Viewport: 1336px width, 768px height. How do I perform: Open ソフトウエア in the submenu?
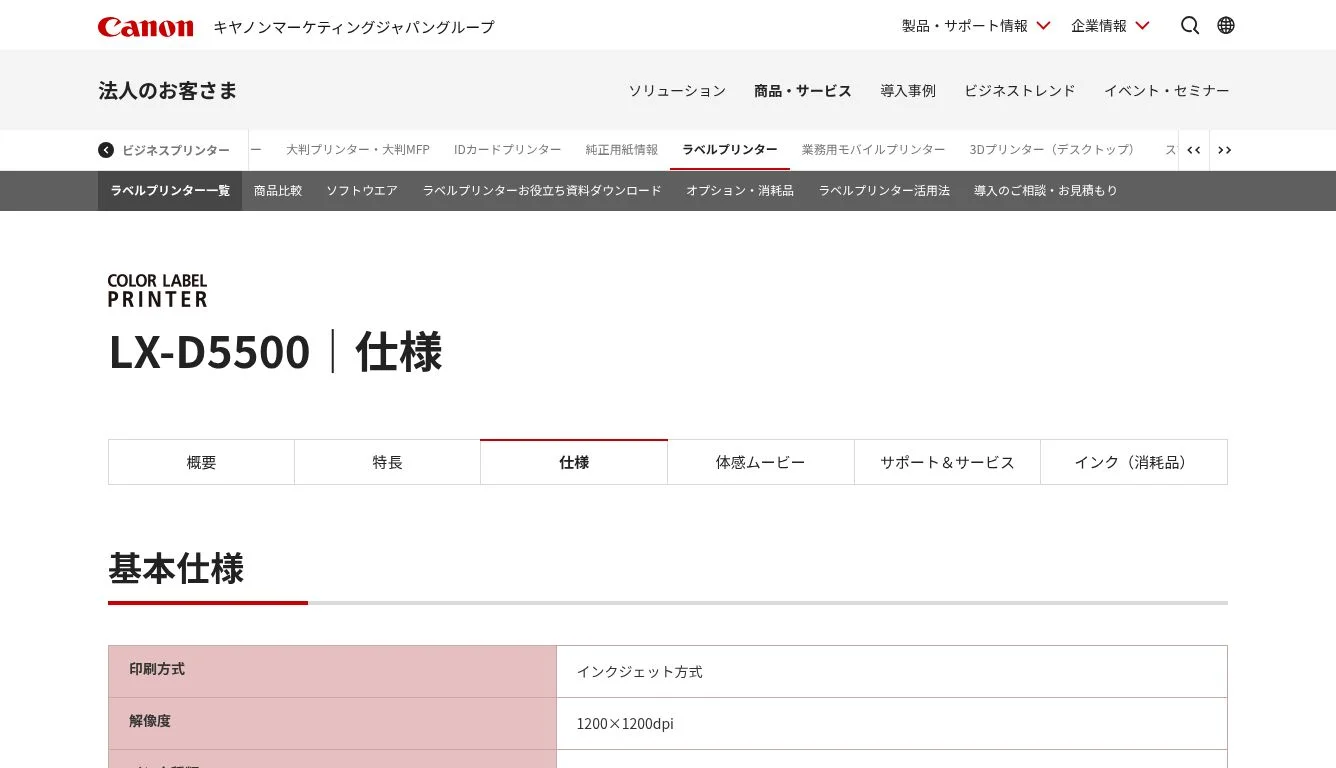362,190
